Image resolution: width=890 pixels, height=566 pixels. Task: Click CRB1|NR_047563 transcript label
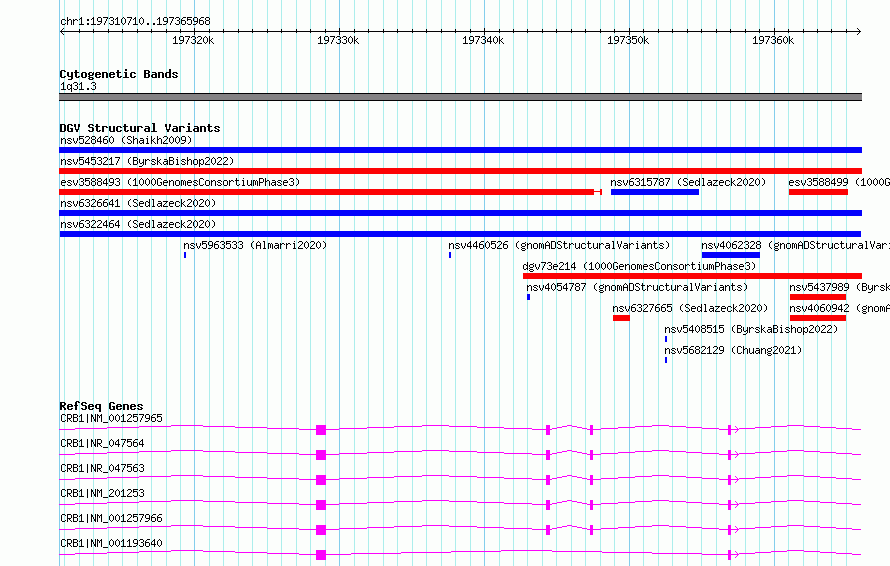[x=102, y=468]
